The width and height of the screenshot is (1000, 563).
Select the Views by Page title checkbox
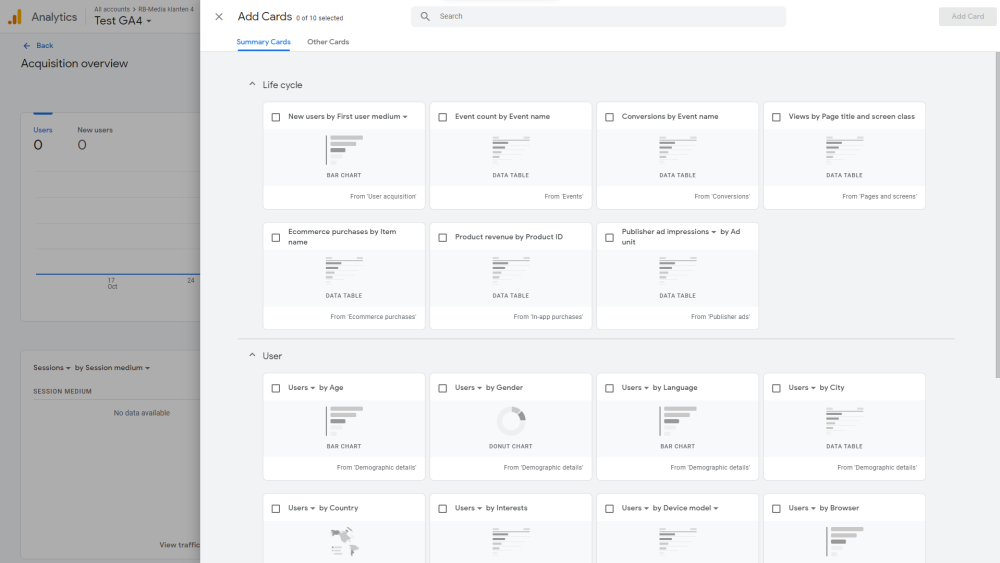coord(776,117)
